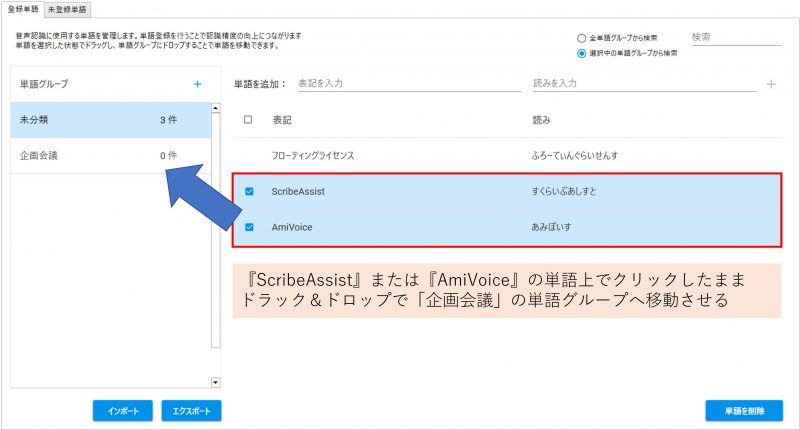
Task: Click the 単語を削除 button
Action: pyautogui.click(x=744, y=411)
